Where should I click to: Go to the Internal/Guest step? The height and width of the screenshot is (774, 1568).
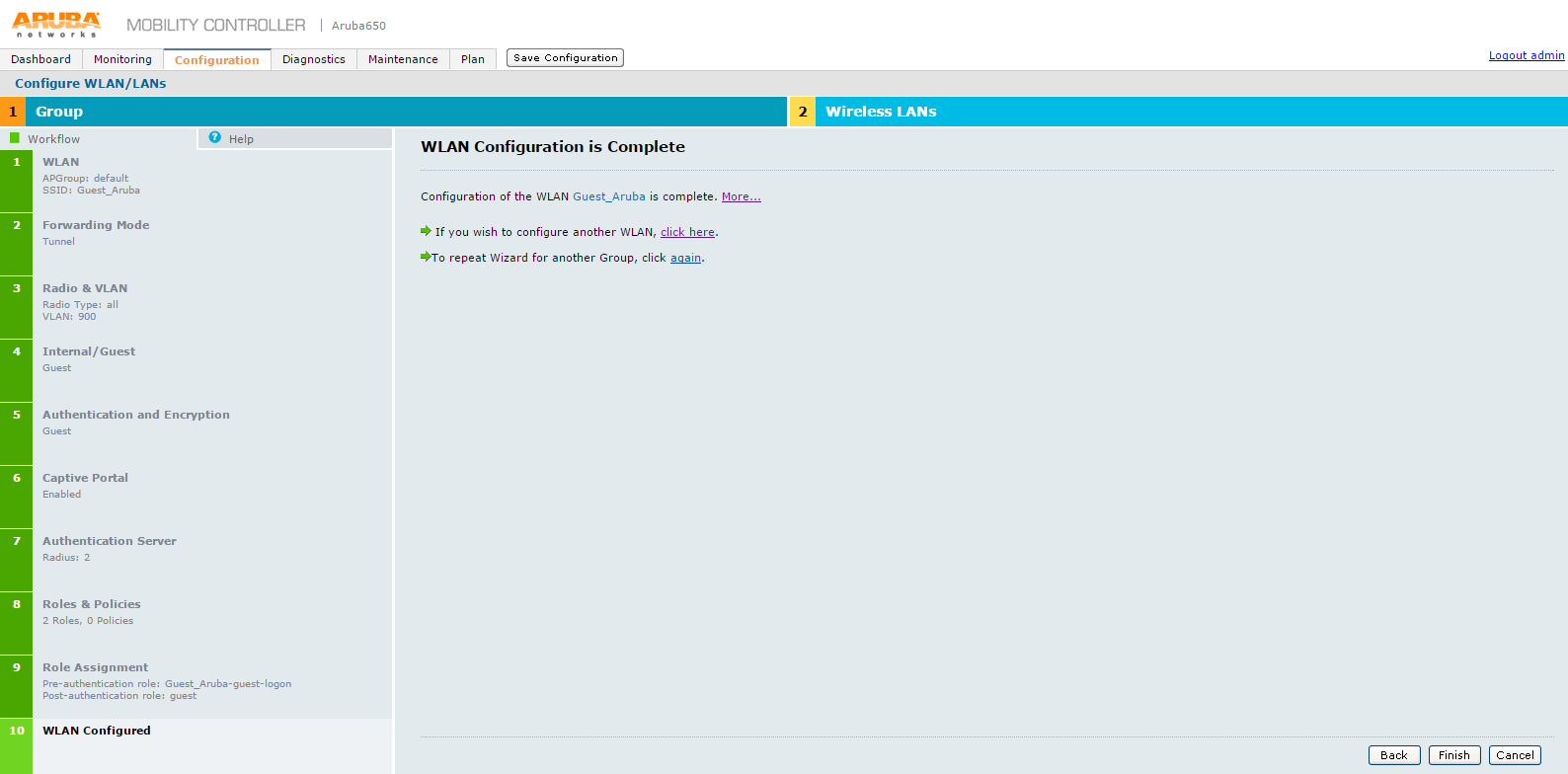click(x=196, y=370)
